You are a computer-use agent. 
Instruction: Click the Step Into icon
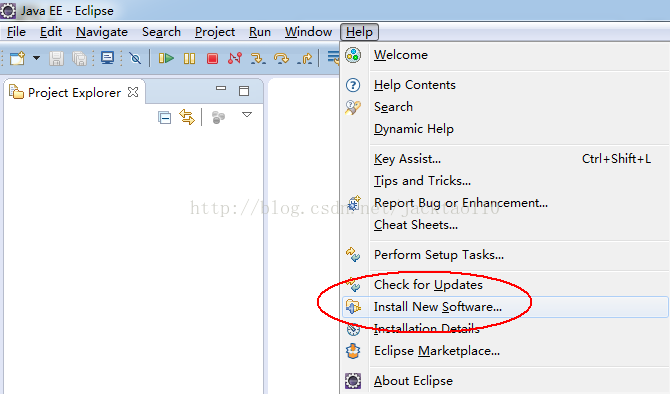pos(258,58)
